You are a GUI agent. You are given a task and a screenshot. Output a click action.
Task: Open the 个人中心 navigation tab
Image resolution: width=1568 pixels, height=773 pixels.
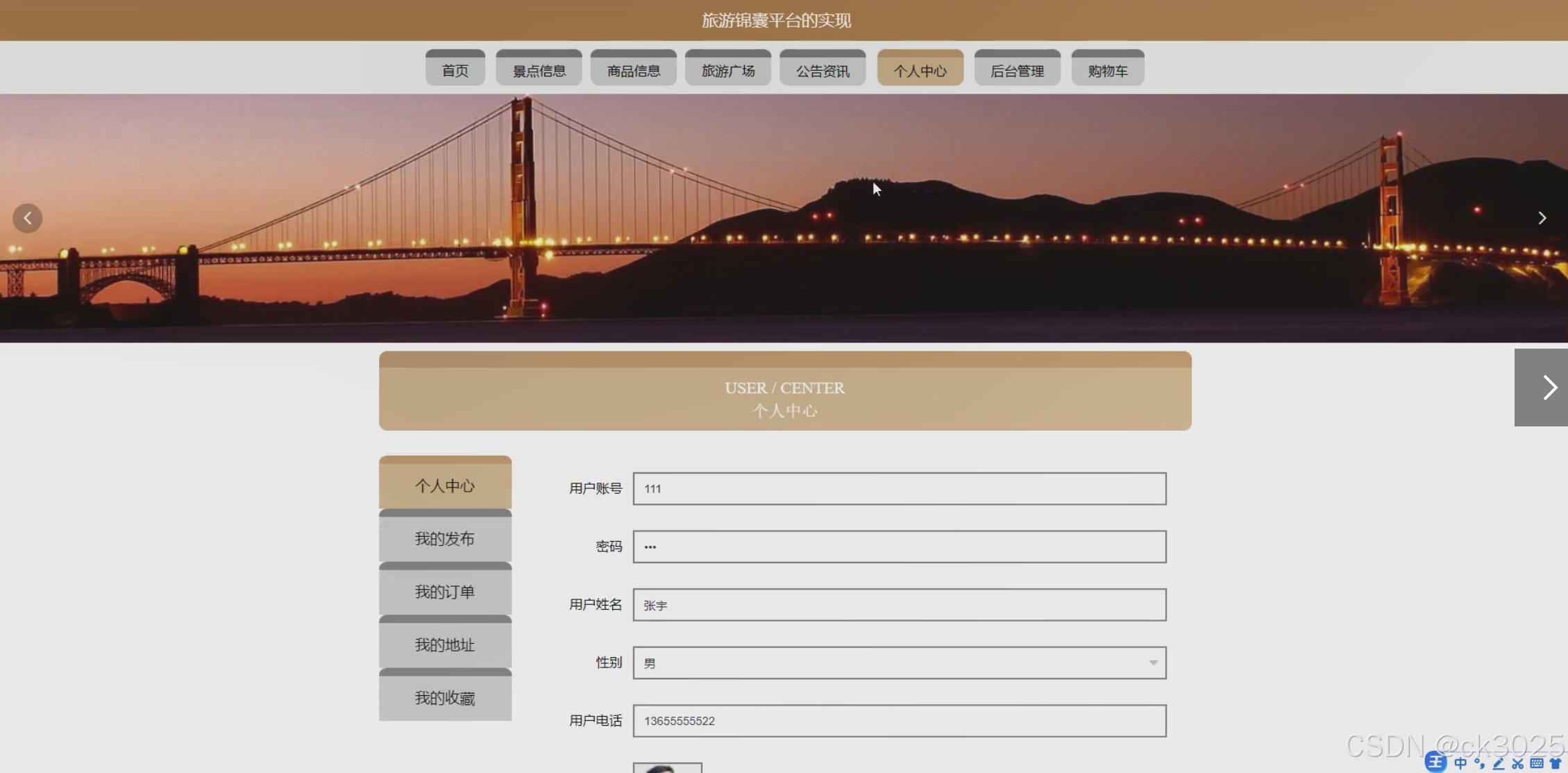(920, 70)
